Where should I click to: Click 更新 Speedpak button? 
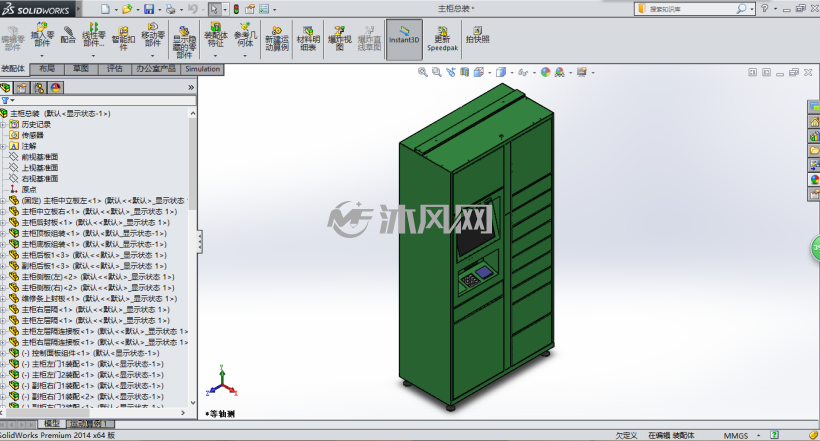click(442, 39)
